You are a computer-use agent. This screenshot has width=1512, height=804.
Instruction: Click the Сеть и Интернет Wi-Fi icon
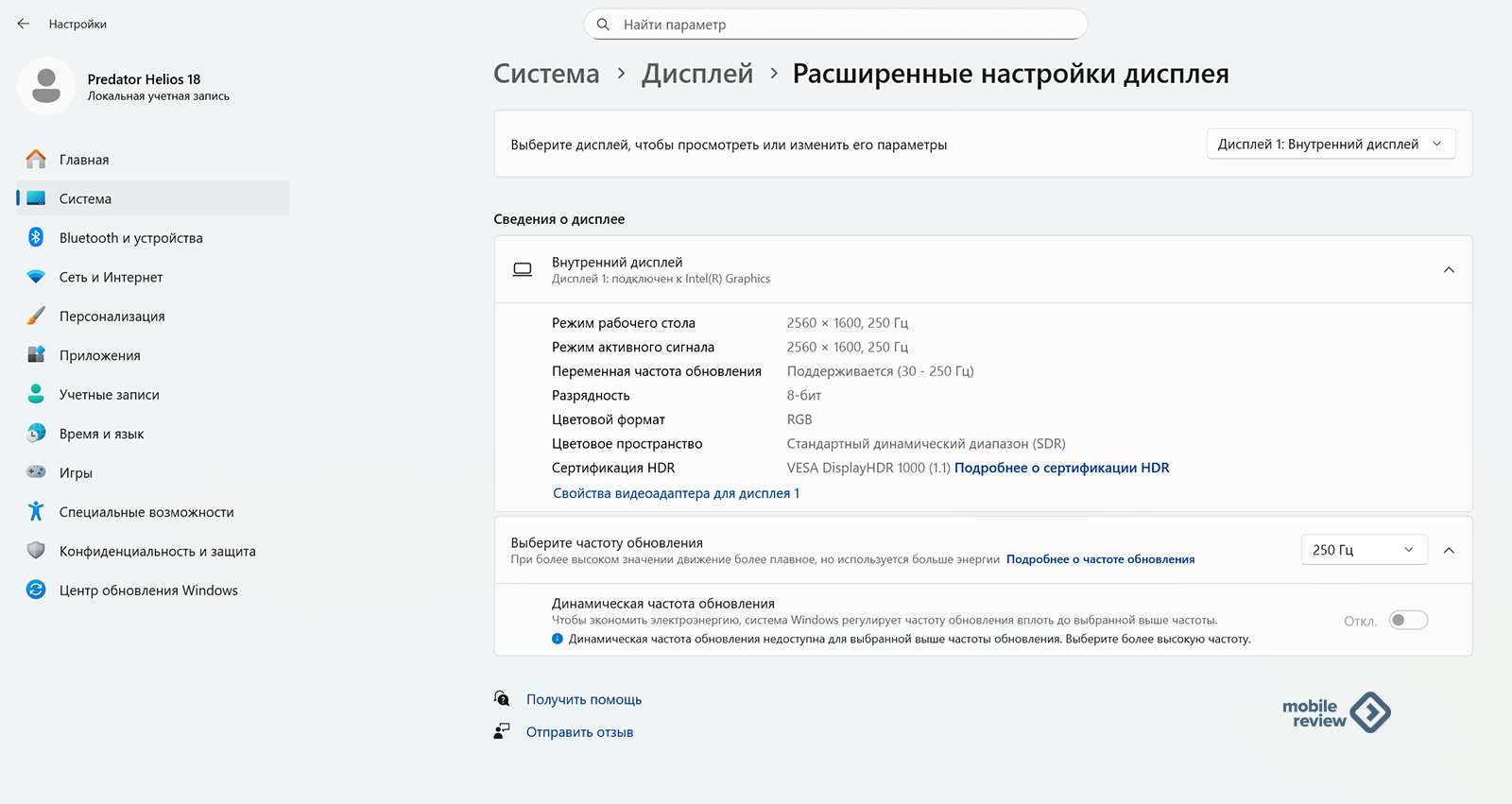pos(36,277)
